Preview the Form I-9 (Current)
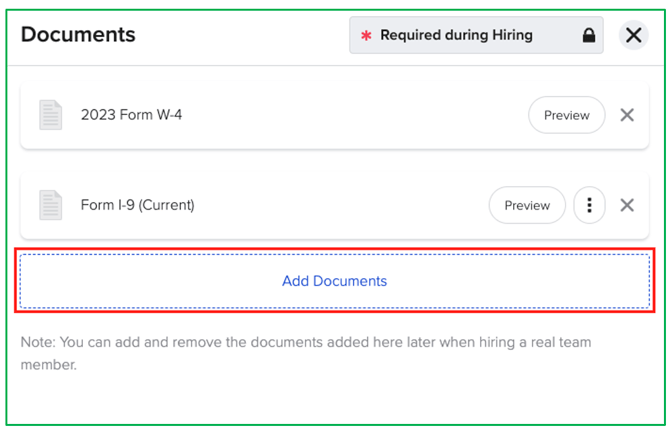670x434 pixels. [x=527, y=205]
